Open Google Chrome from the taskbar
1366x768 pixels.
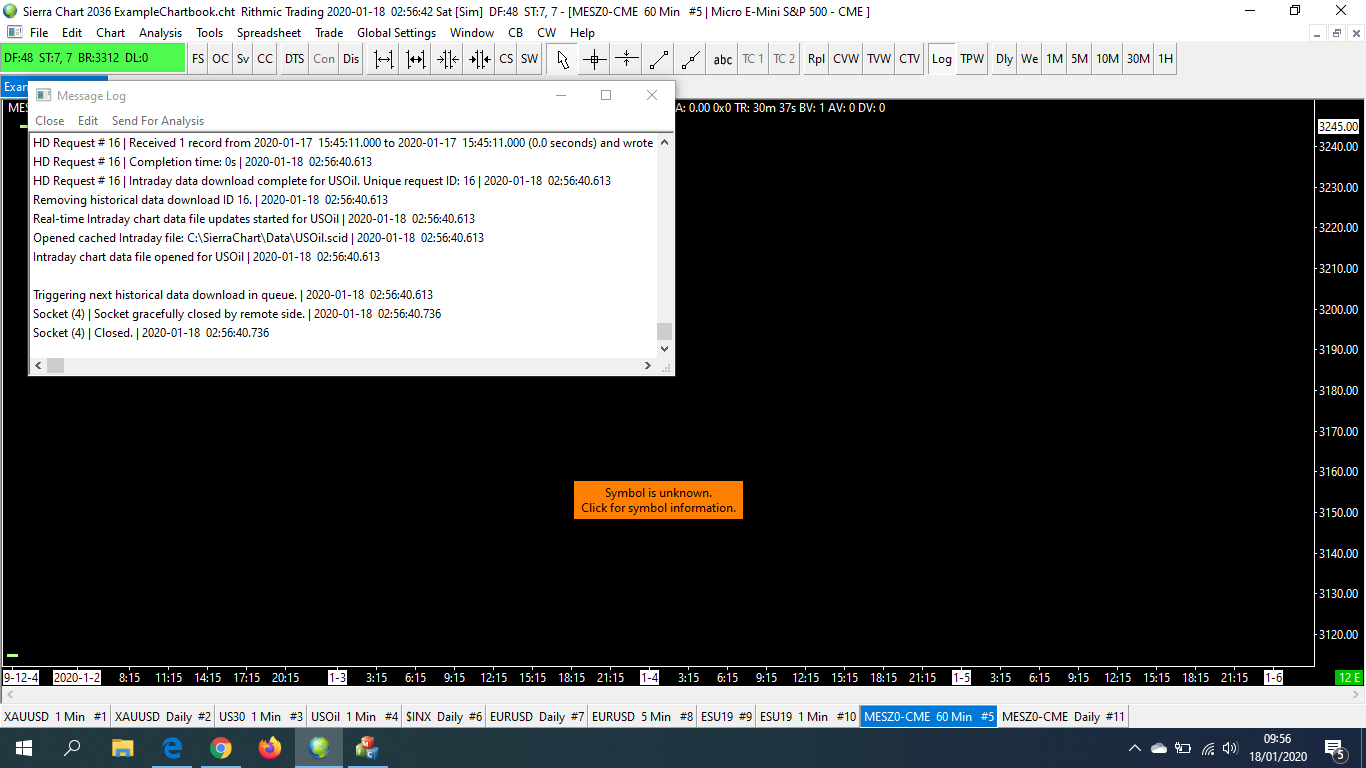coord(220,747)
